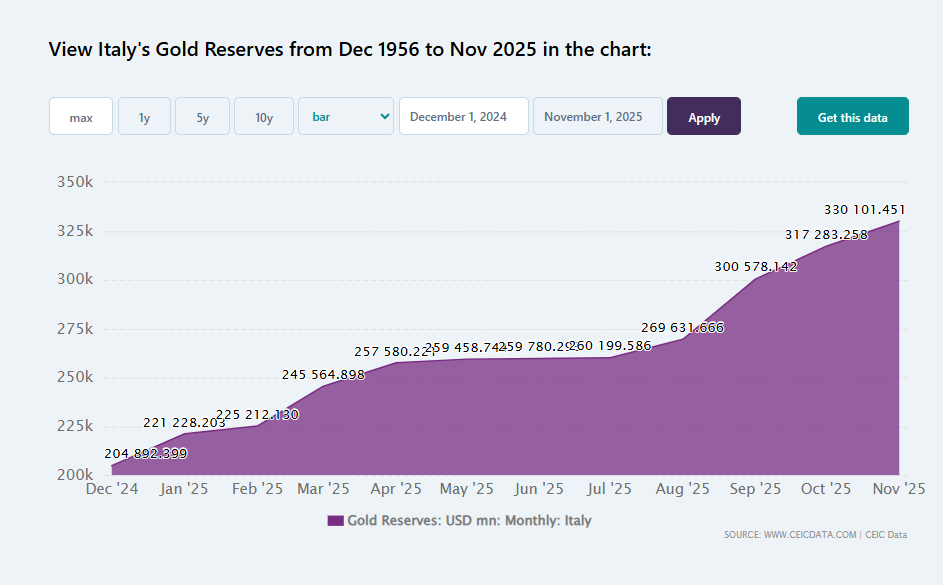Click the Sep '25 x-axis label

pos(755,489)
